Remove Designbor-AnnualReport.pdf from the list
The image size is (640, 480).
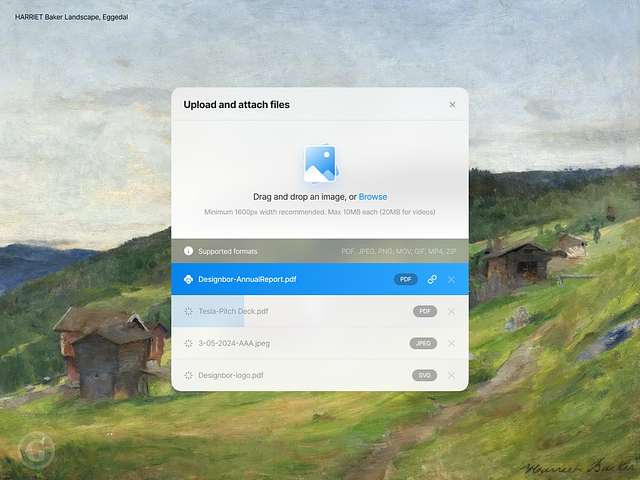click(451, 279)
